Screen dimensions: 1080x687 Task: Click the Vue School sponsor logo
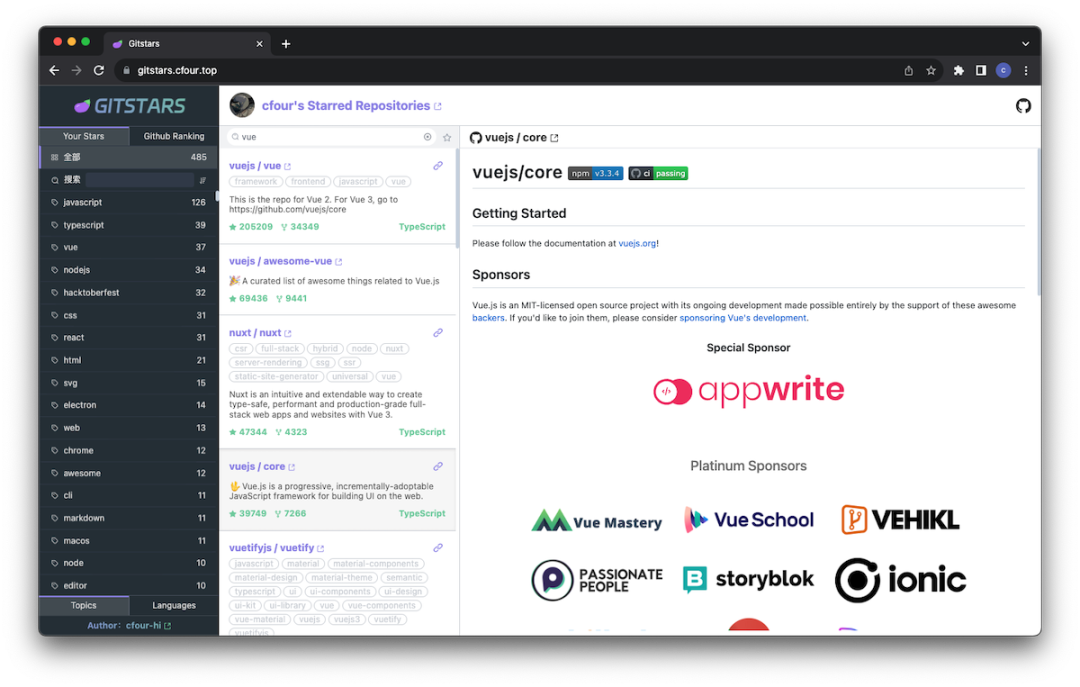pos(749,520)
